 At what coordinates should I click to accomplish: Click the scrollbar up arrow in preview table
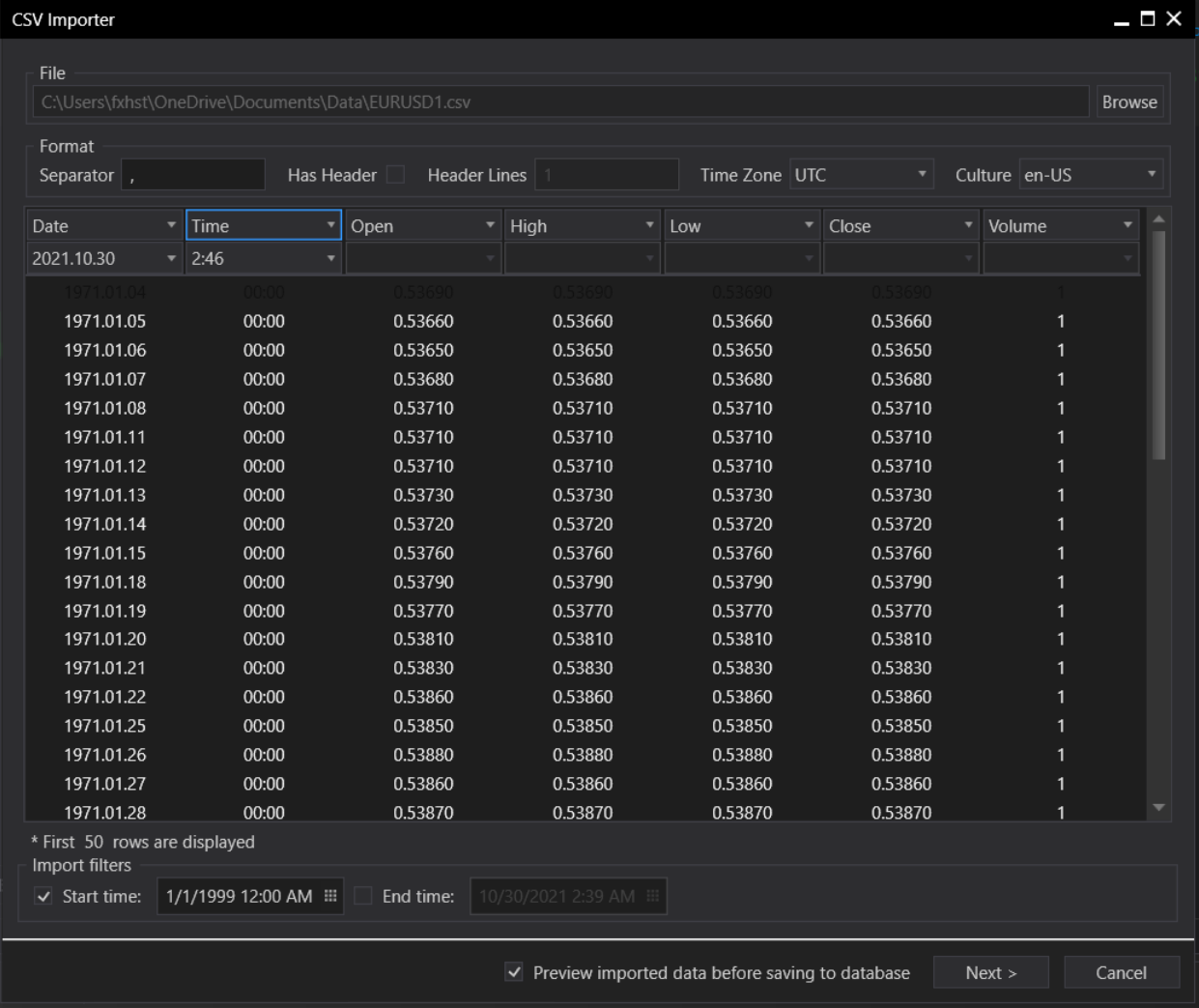(1159, 220)
